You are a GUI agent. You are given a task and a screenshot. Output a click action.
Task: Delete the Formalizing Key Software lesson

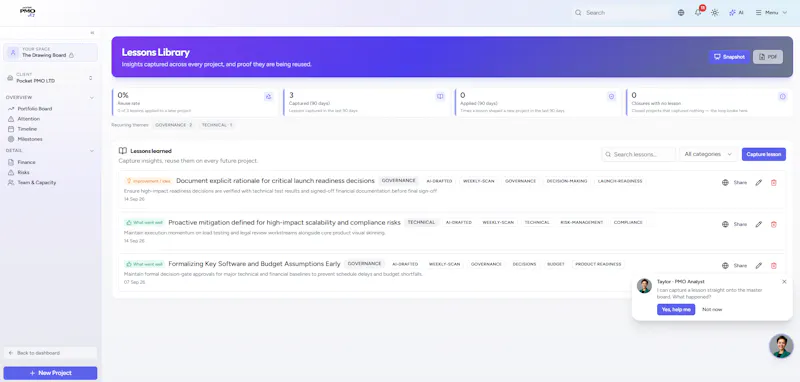773,266
